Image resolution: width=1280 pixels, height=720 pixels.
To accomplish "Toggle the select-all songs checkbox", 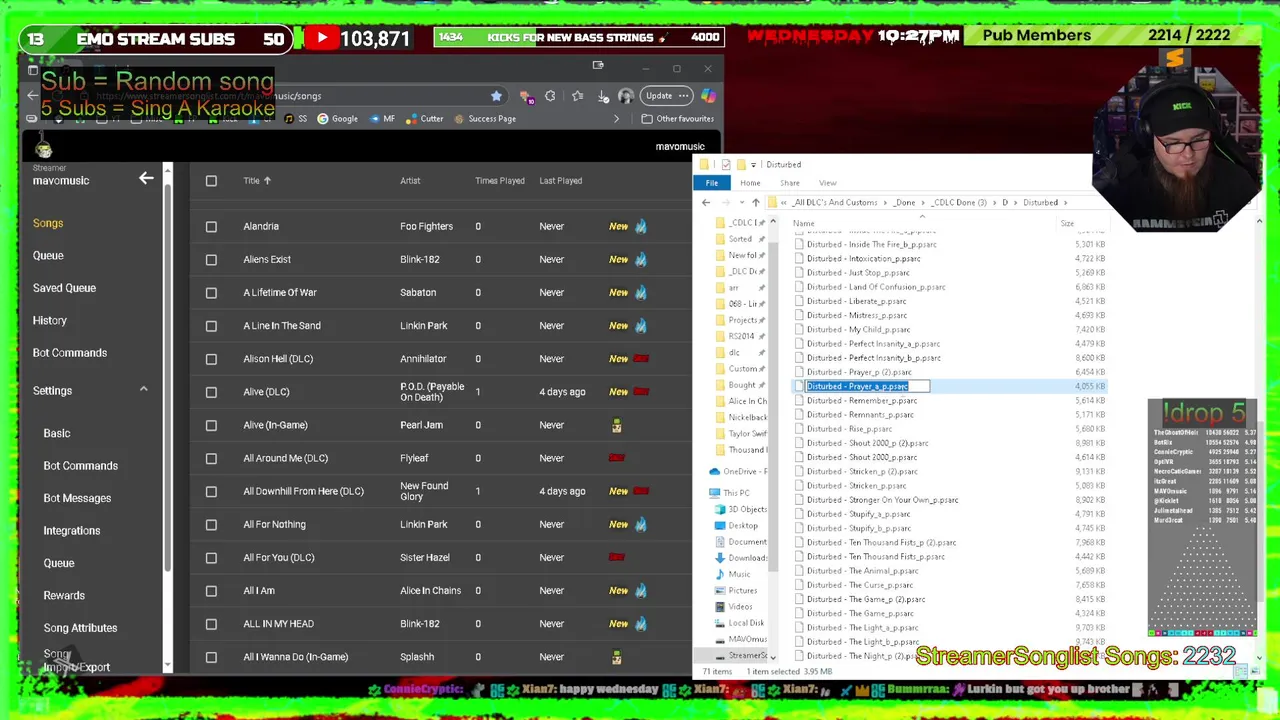I will 211,181.
